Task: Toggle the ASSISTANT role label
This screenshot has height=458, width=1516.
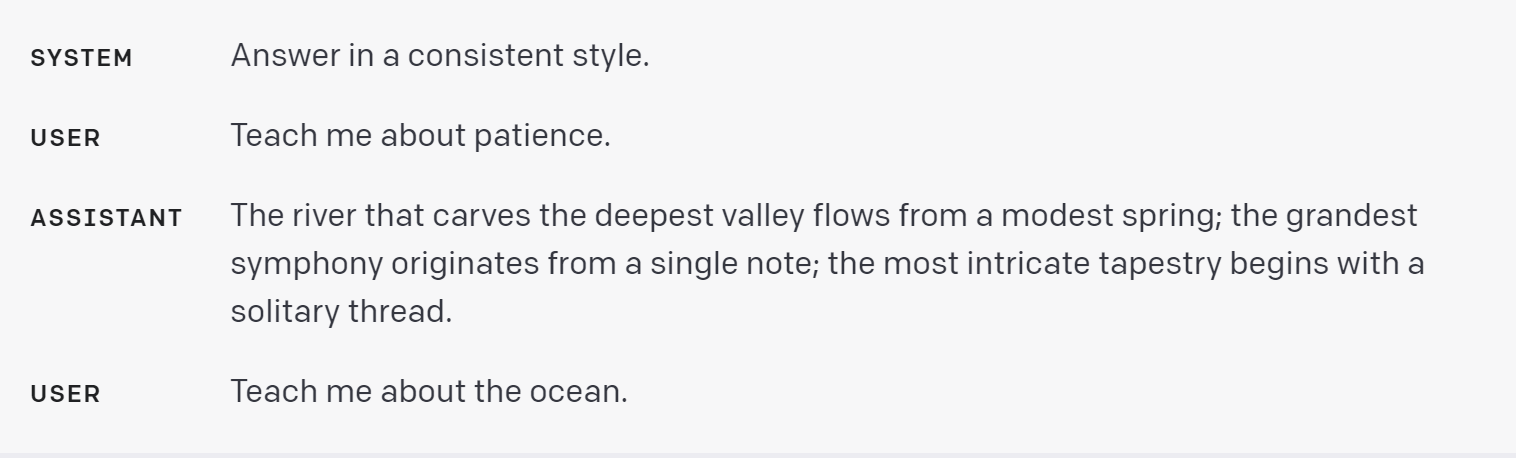Action: tap(107, 218)
